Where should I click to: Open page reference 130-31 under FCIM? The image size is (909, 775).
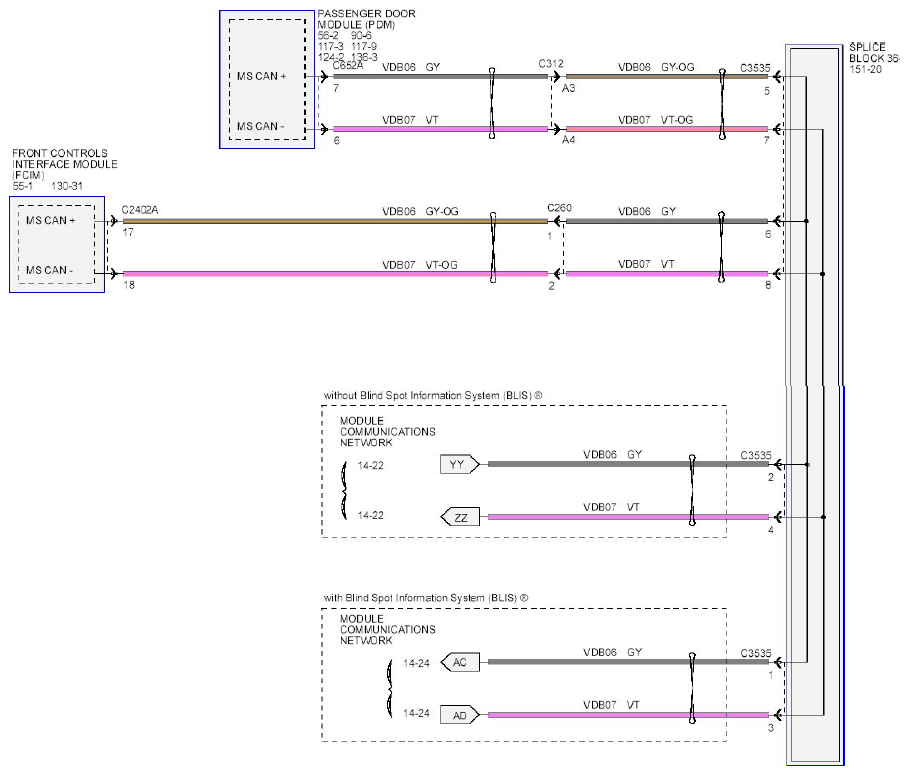(67, 186)
